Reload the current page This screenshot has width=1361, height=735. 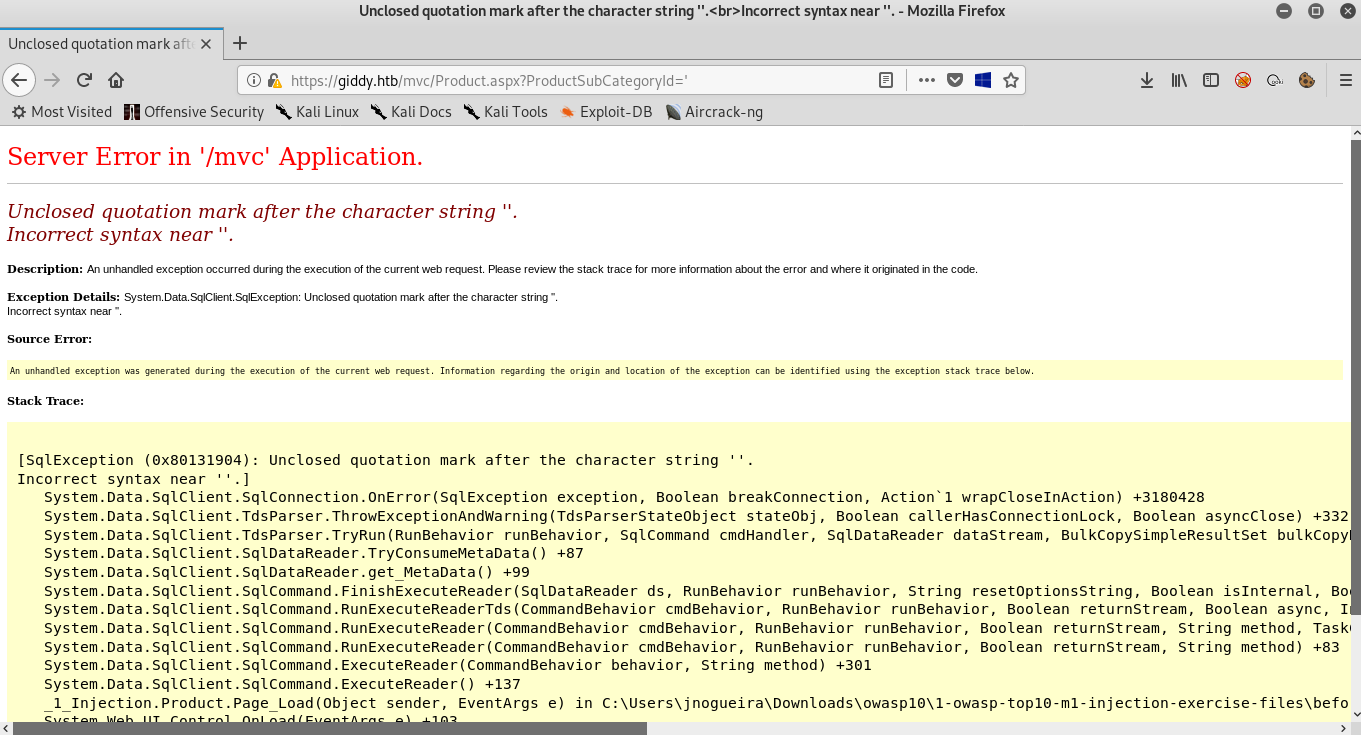(85, 80)
